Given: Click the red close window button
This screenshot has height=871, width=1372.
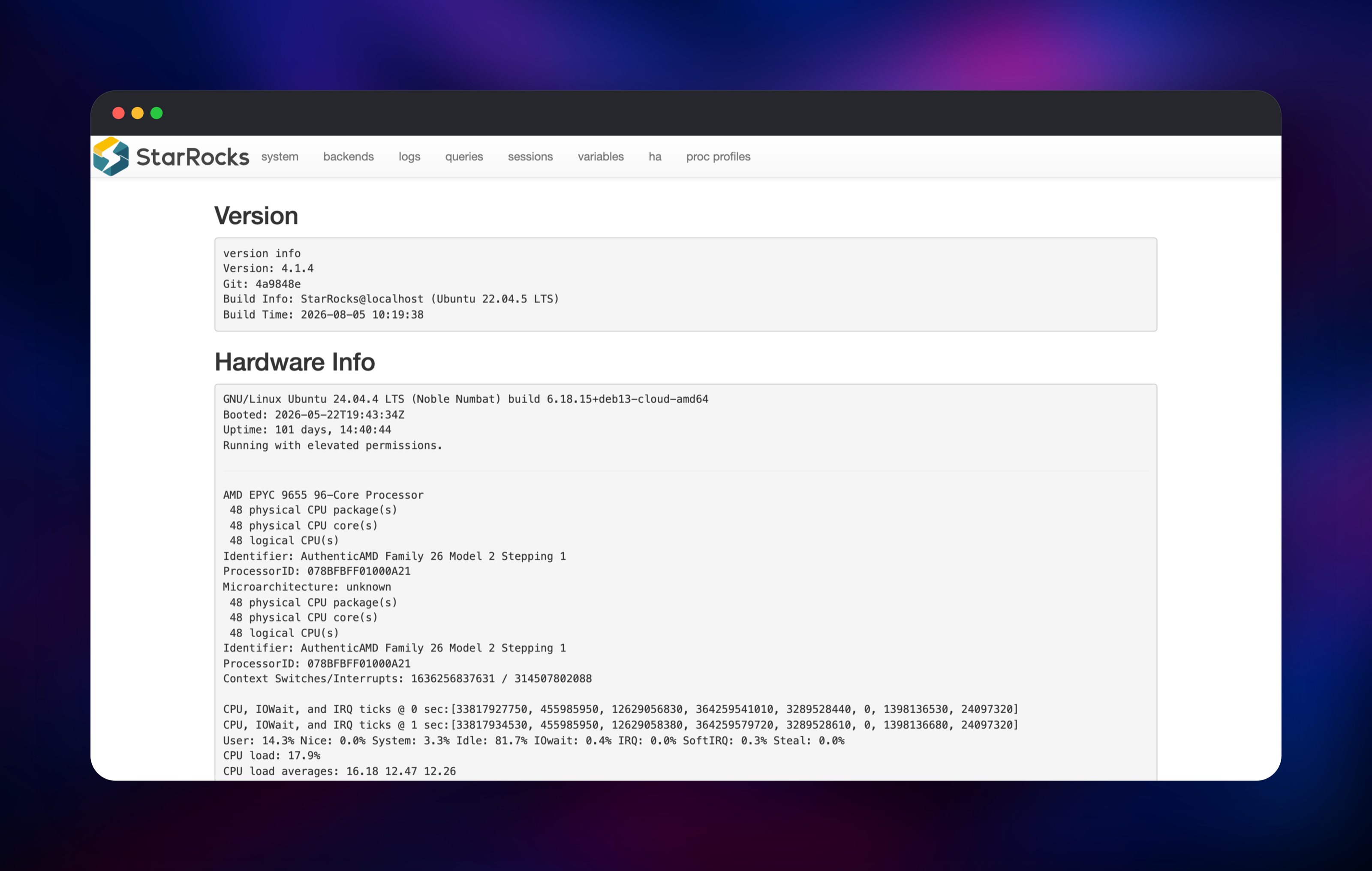Looking at the screenshot, I should pos(118,113).
